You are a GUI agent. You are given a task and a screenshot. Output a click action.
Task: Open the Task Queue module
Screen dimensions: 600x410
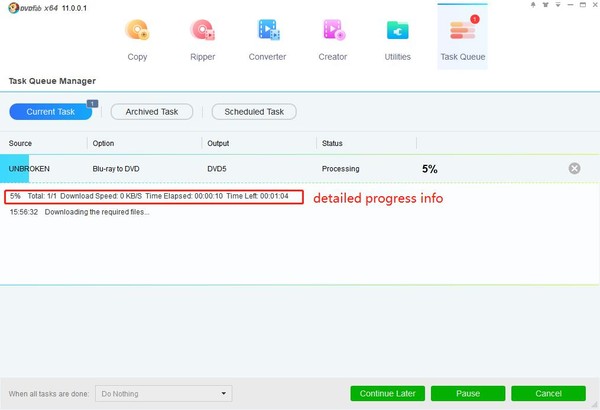(x=462, y=39)
